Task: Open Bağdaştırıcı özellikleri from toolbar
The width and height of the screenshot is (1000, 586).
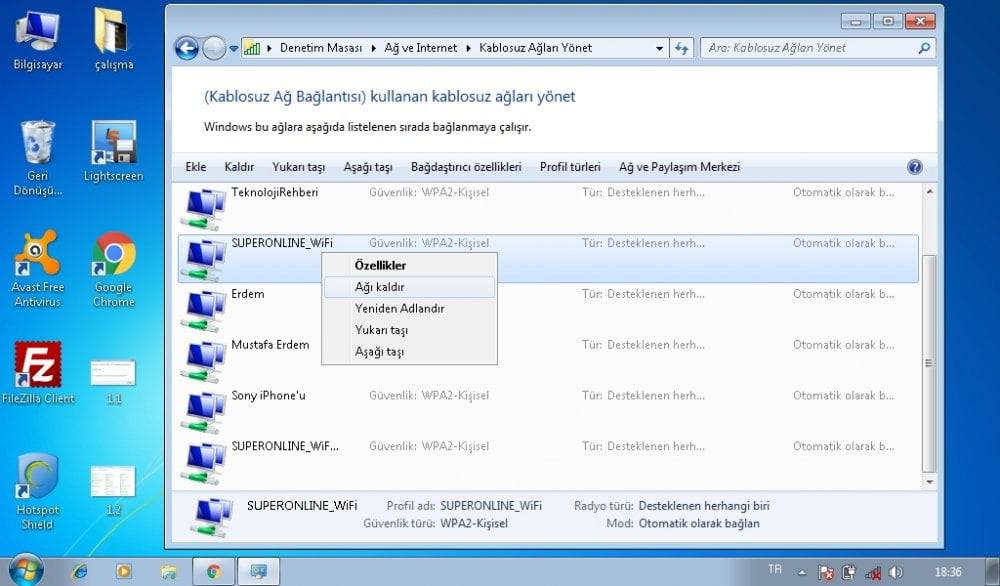Action: coord(466,167)
